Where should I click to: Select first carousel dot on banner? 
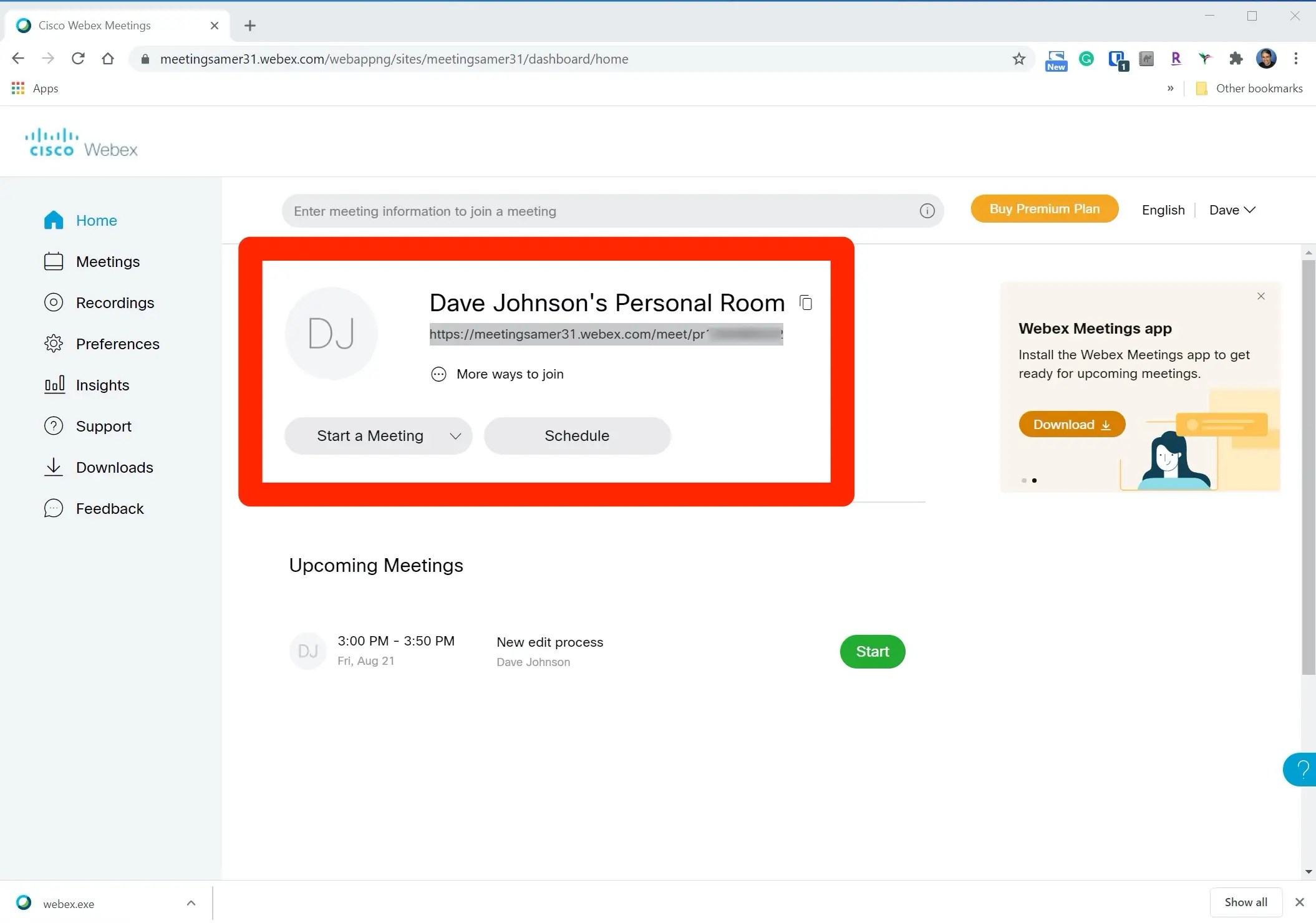click(1023, 480)
